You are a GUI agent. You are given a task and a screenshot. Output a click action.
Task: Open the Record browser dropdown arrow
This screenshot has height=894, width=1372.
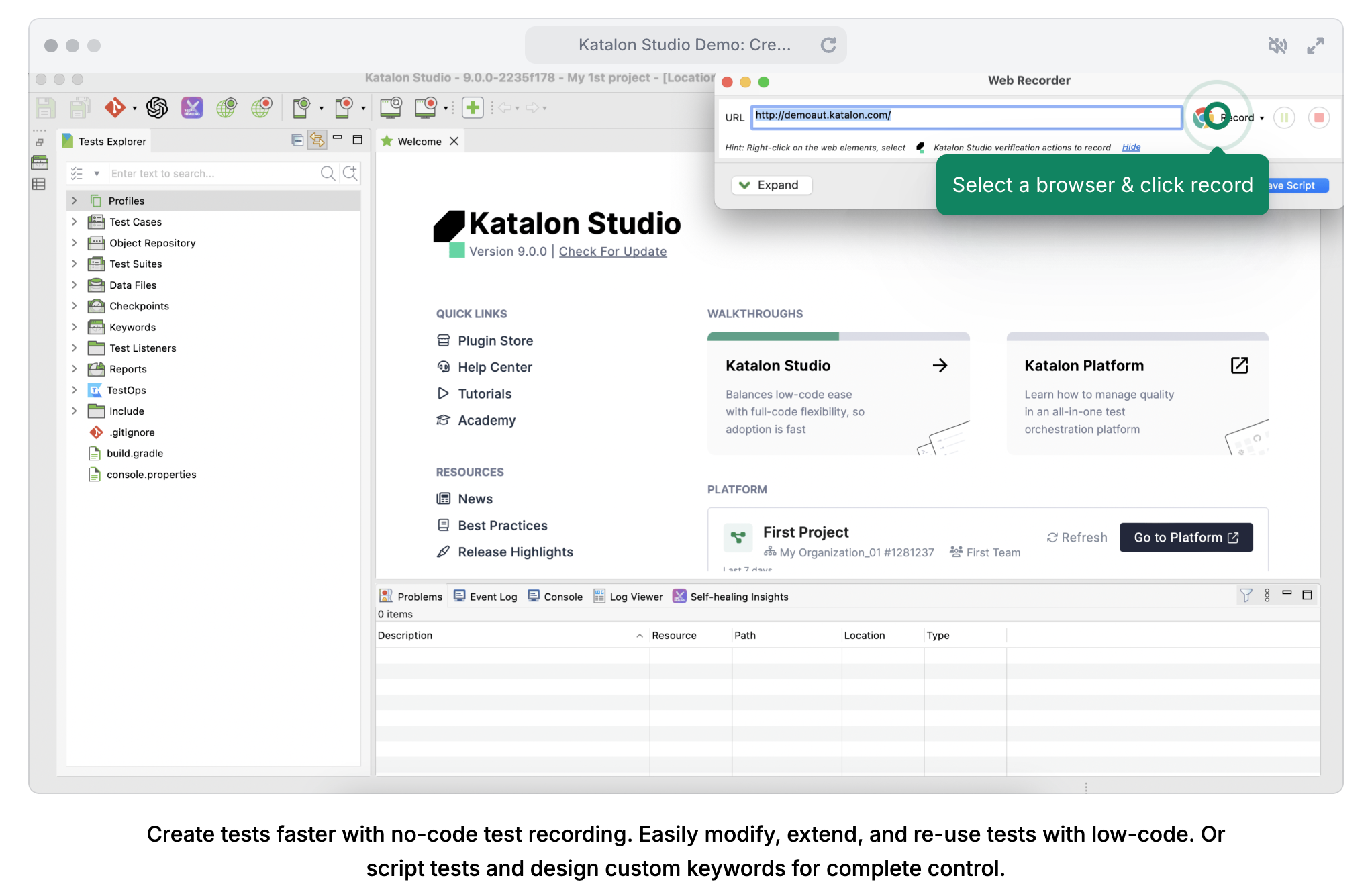pyautogui.click(x=1262, y=118)
